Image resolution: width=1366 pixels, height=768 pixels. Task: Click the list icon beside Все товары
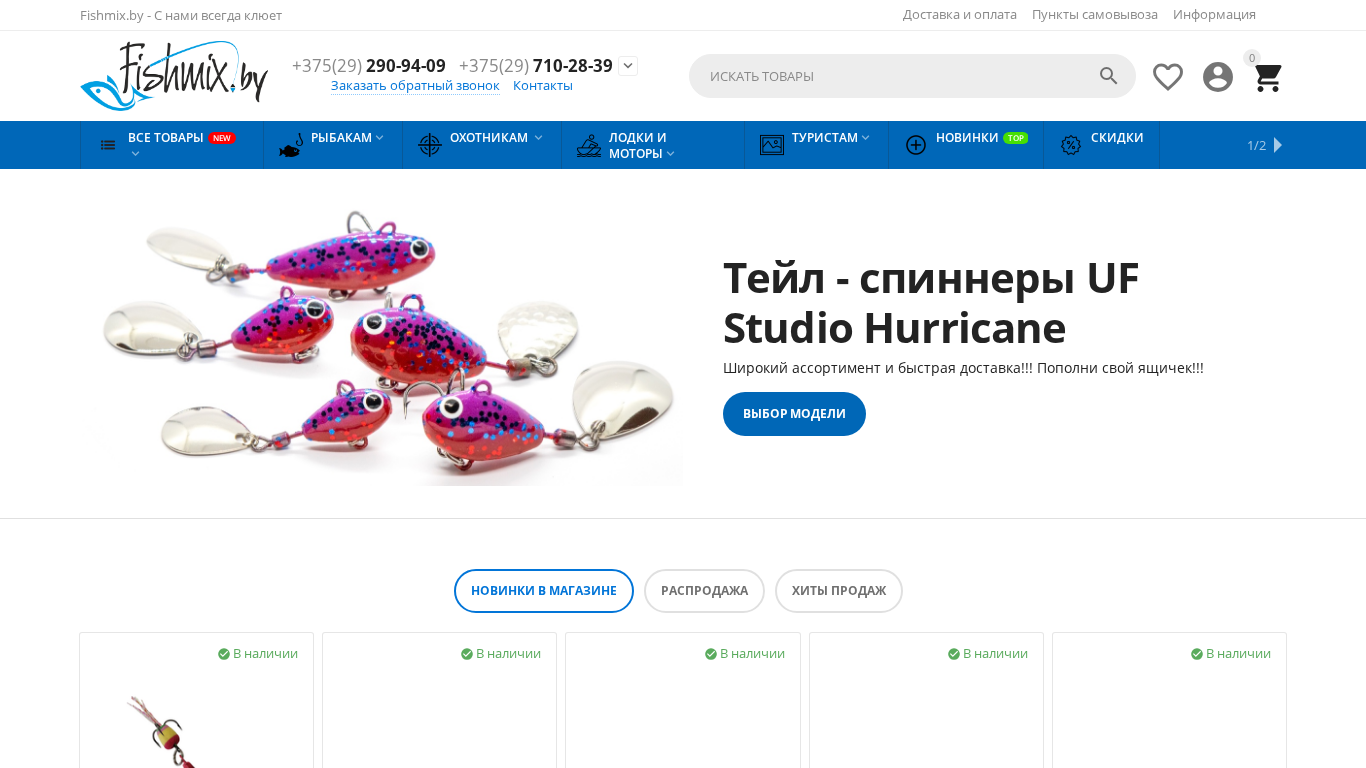(108, 145)
